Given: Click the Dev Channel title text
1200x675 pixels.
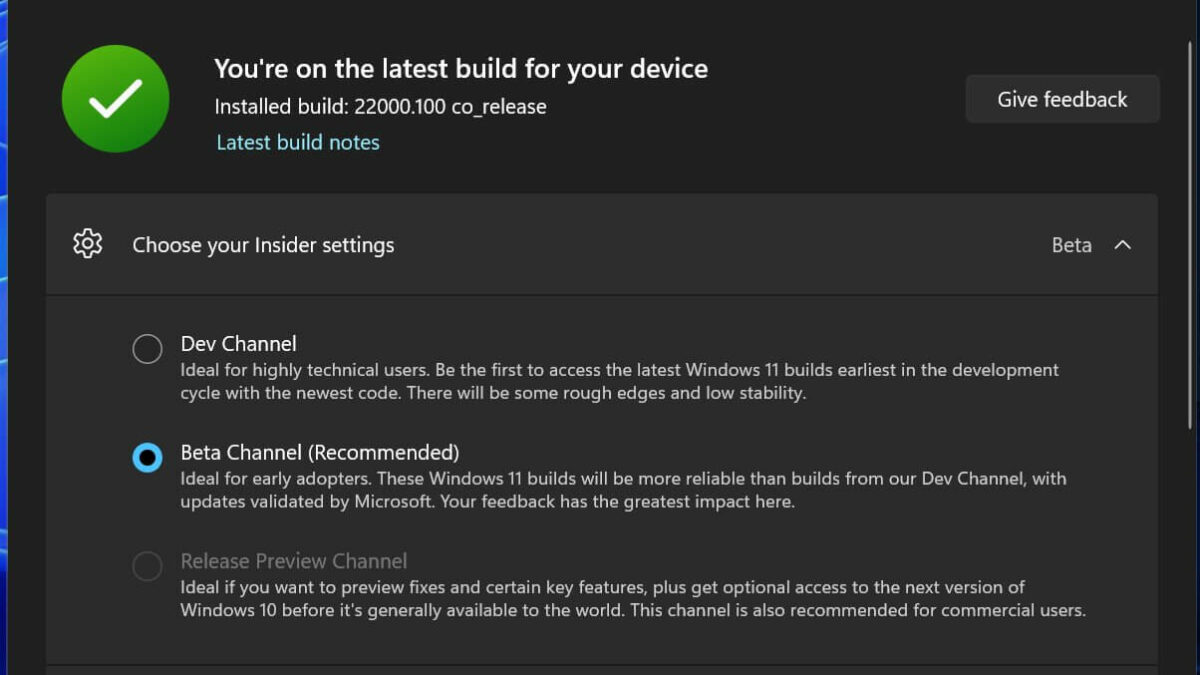Looking at the screenshot, I should pos(238,344).
